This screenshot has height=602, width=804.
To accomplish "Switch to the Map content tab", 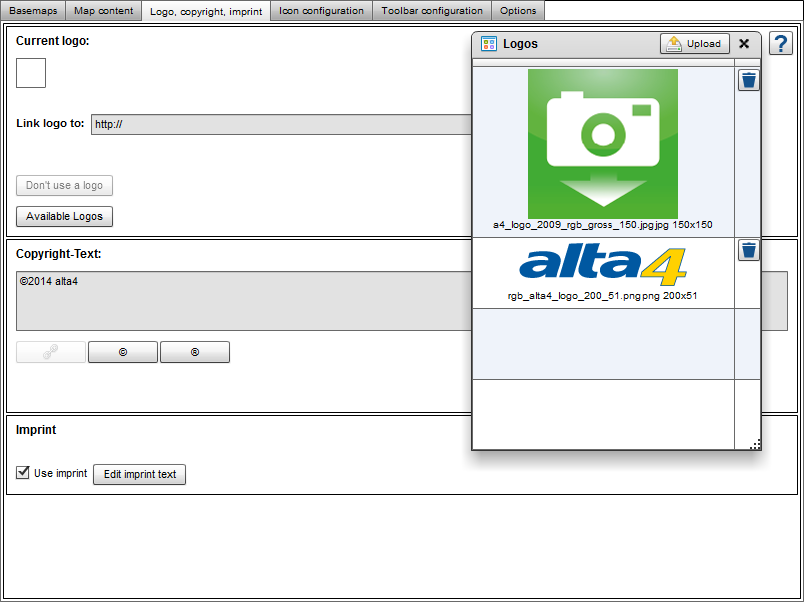I will [104, 10].
